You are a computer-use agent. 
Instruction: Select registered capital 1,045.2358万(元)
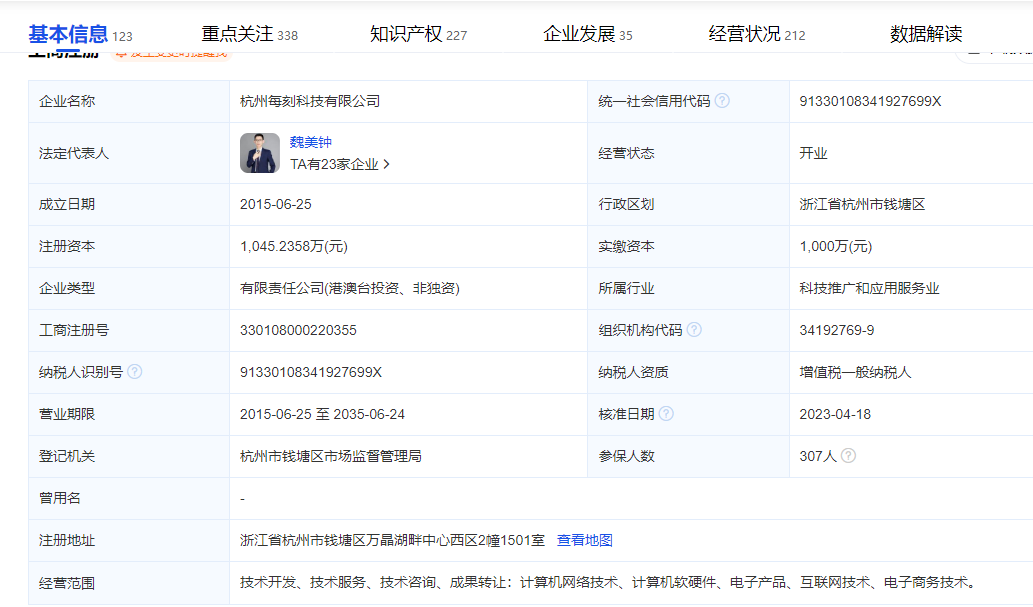click(x=294, y=246)
